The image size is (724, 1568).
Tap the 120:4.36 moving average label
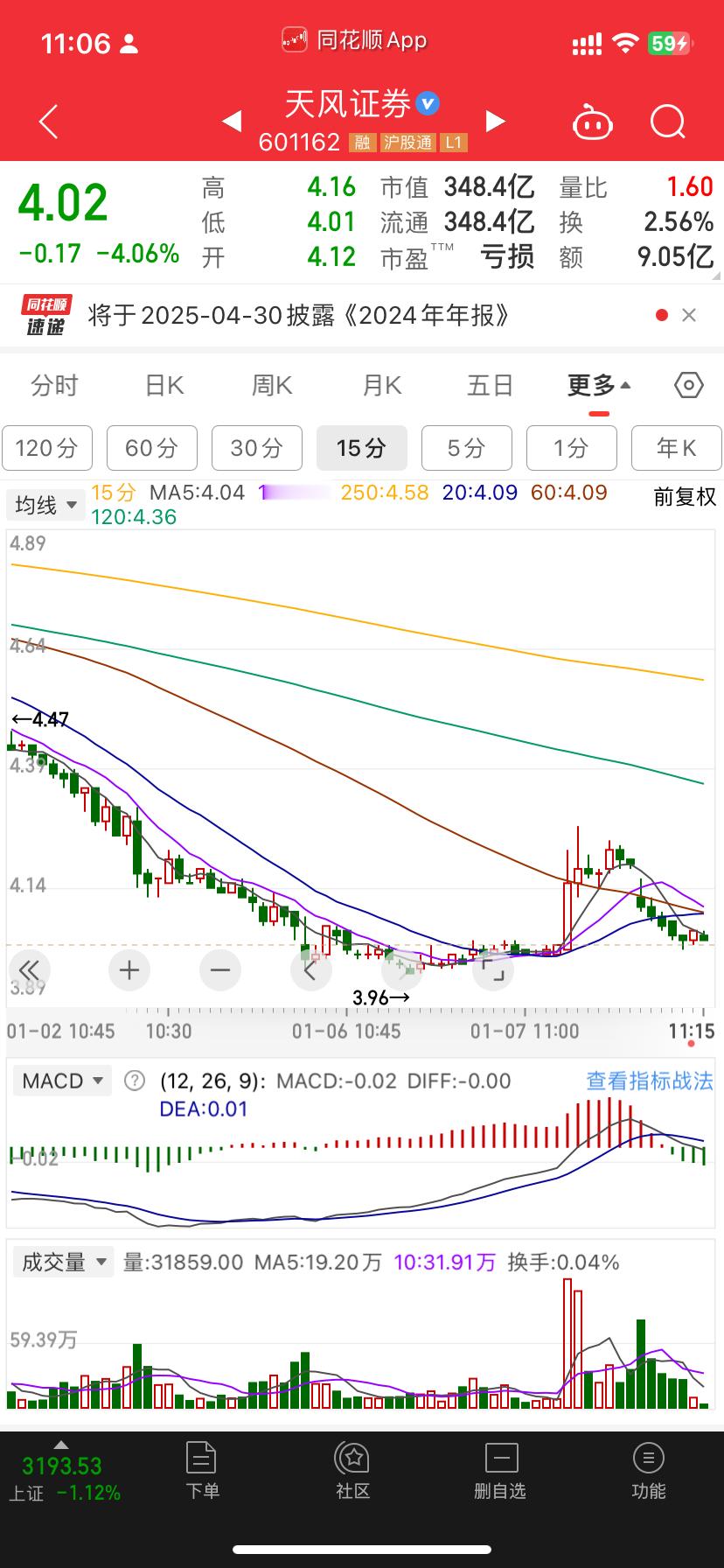[134, 517]
